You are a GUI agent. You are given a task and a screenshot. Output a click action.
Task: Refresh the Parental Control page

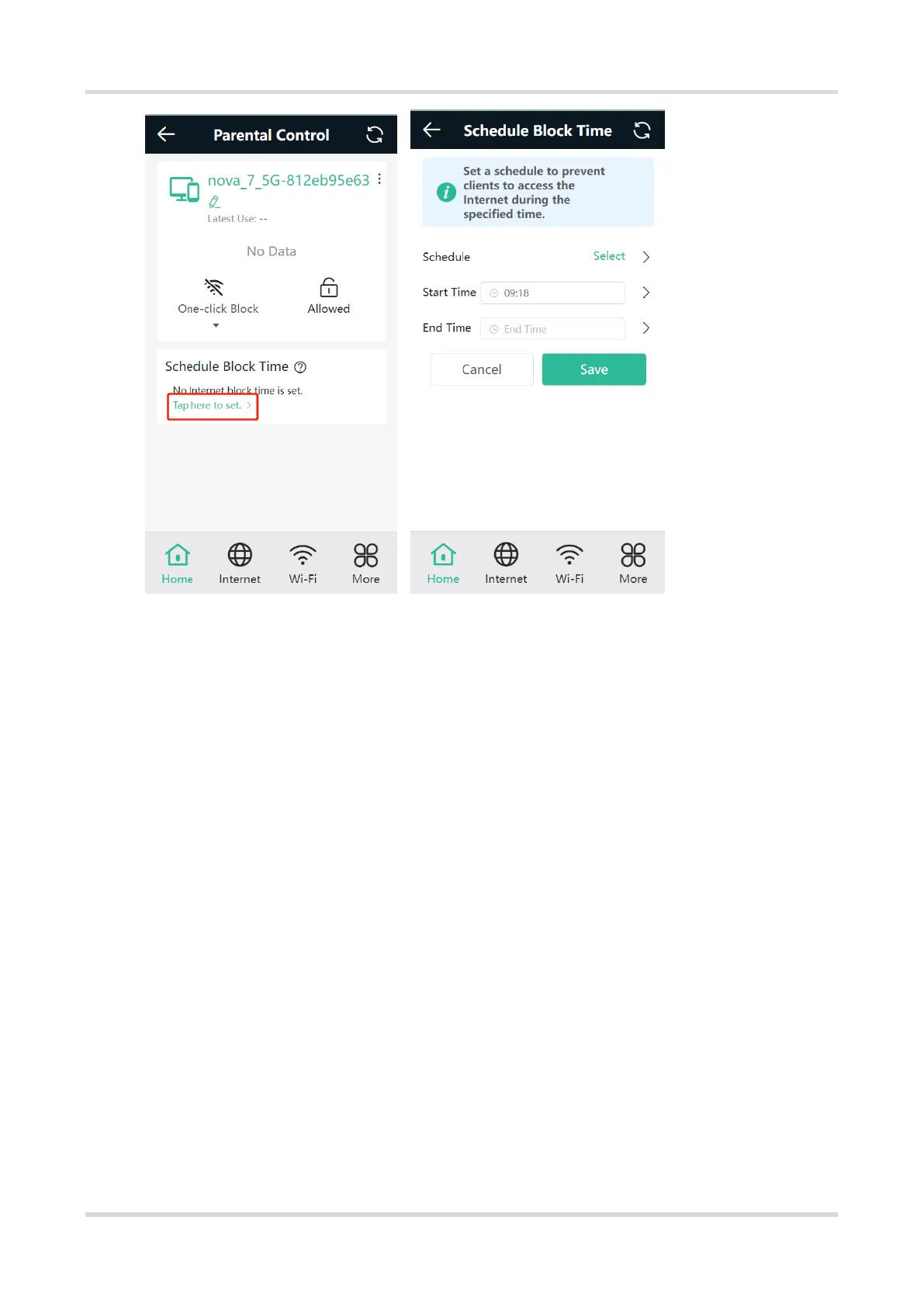click(x=375, y=134)
